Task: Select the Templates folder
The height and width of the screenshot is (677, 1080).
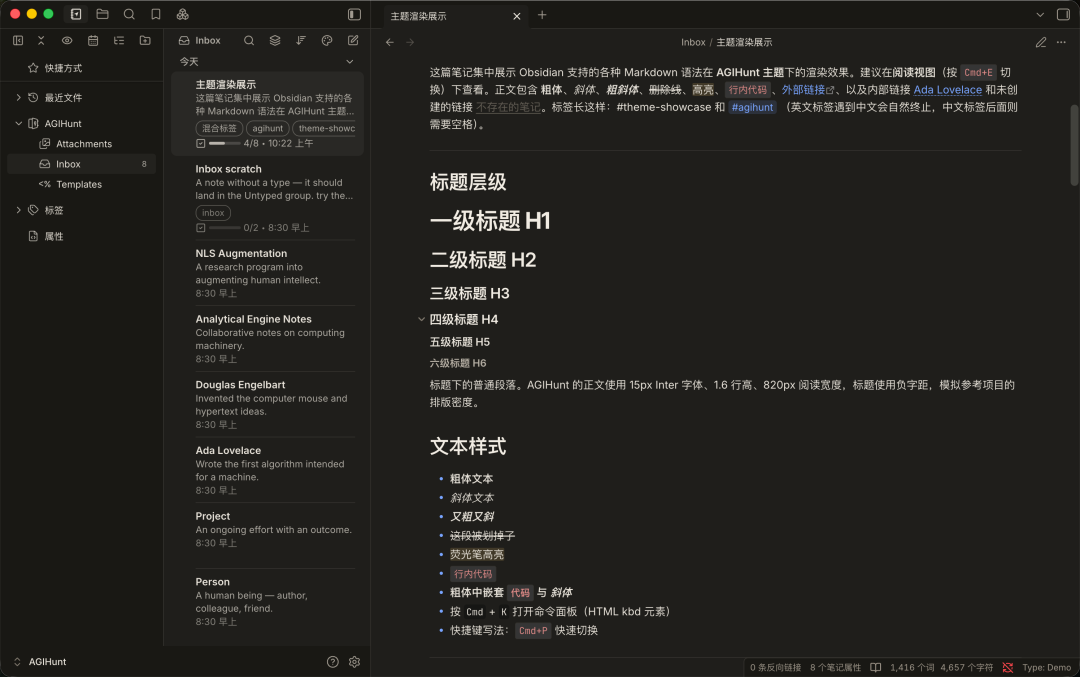Action: 81,185
